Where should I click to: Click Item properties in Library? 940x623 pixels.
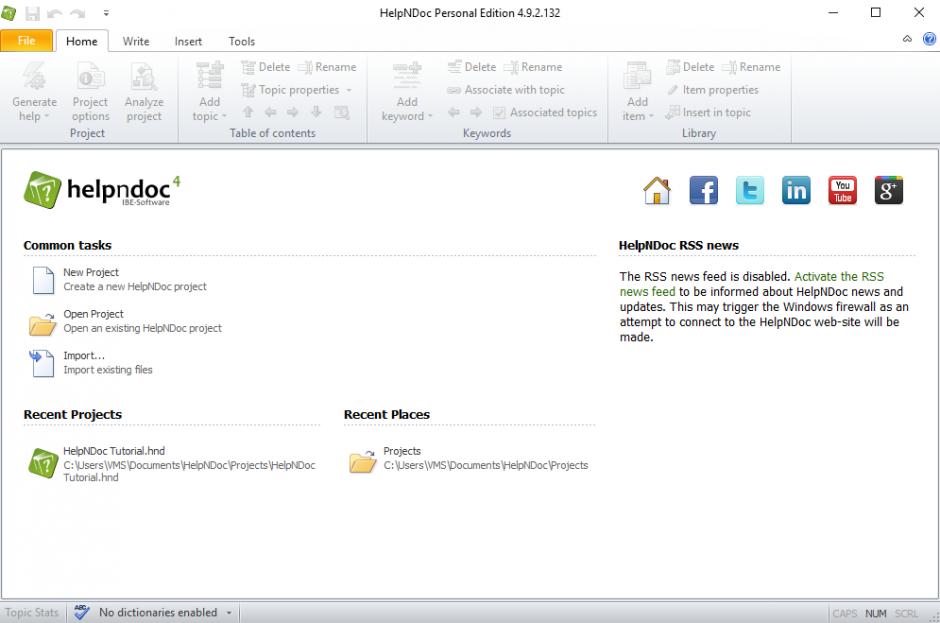[712, 90]
